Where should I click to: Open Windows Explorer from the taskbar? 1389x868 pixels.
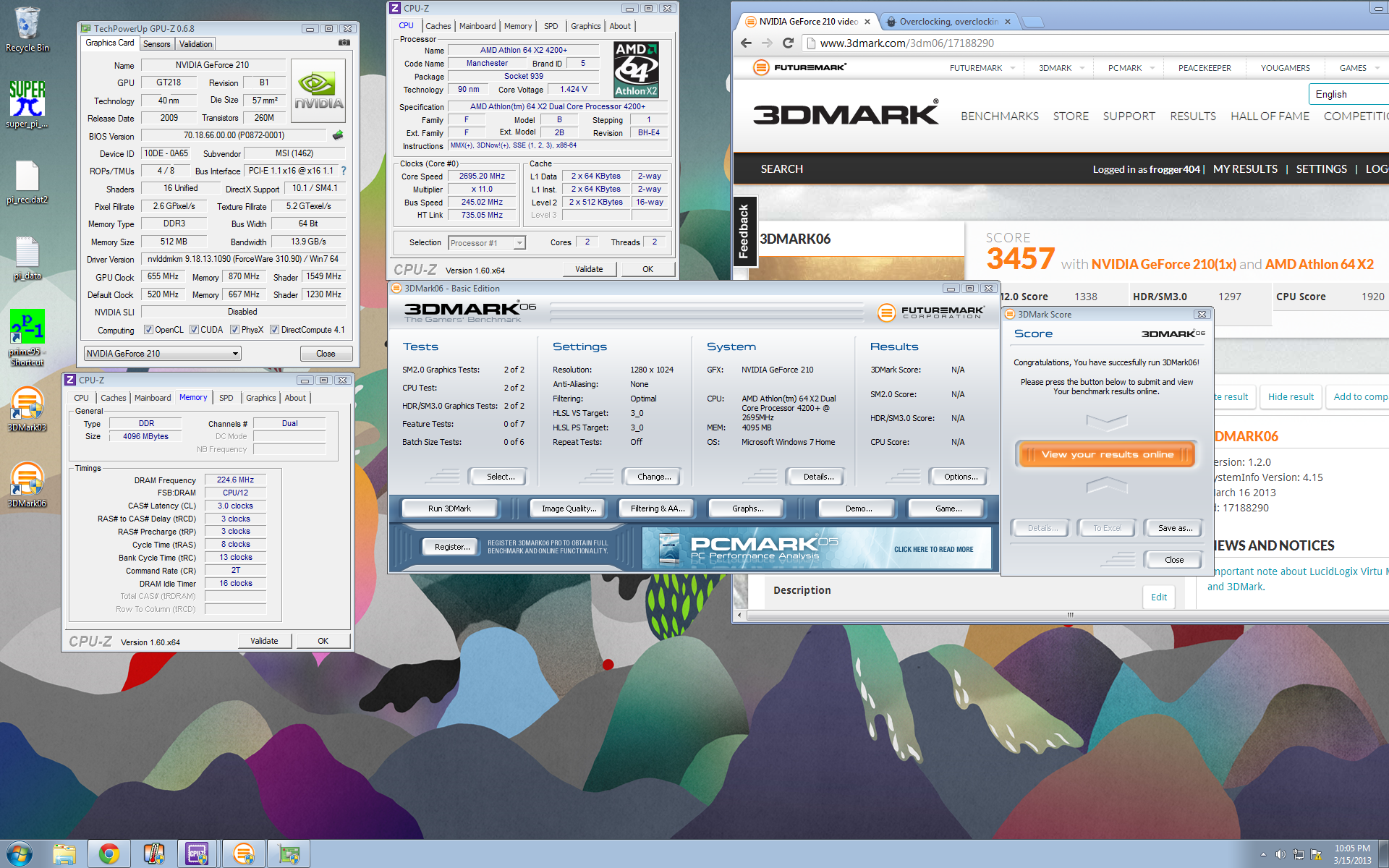point(64,854)
